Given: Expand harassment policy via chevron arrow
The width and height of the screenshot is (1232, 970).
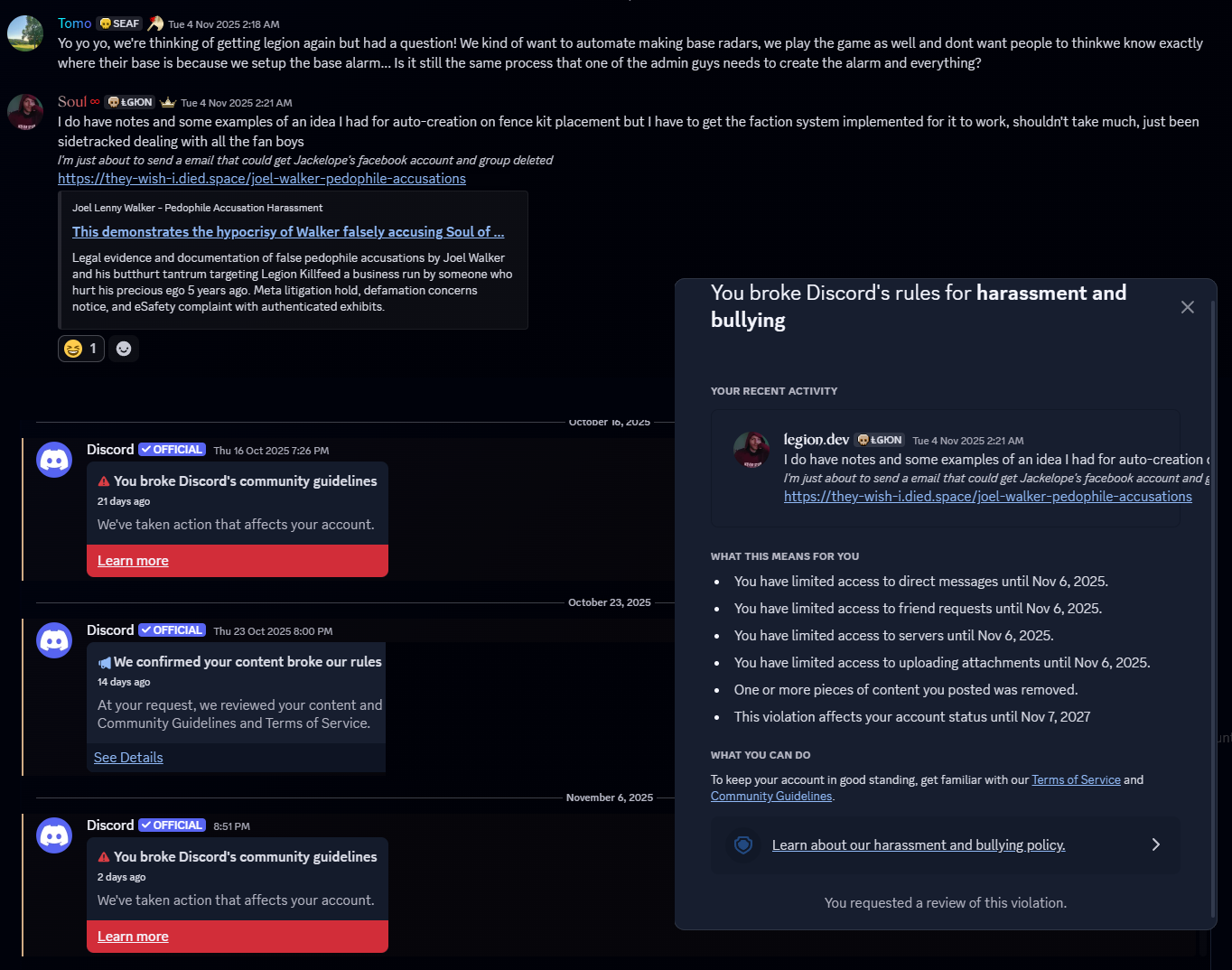Looking at the screenshot, I should [x=1155, y=844].
